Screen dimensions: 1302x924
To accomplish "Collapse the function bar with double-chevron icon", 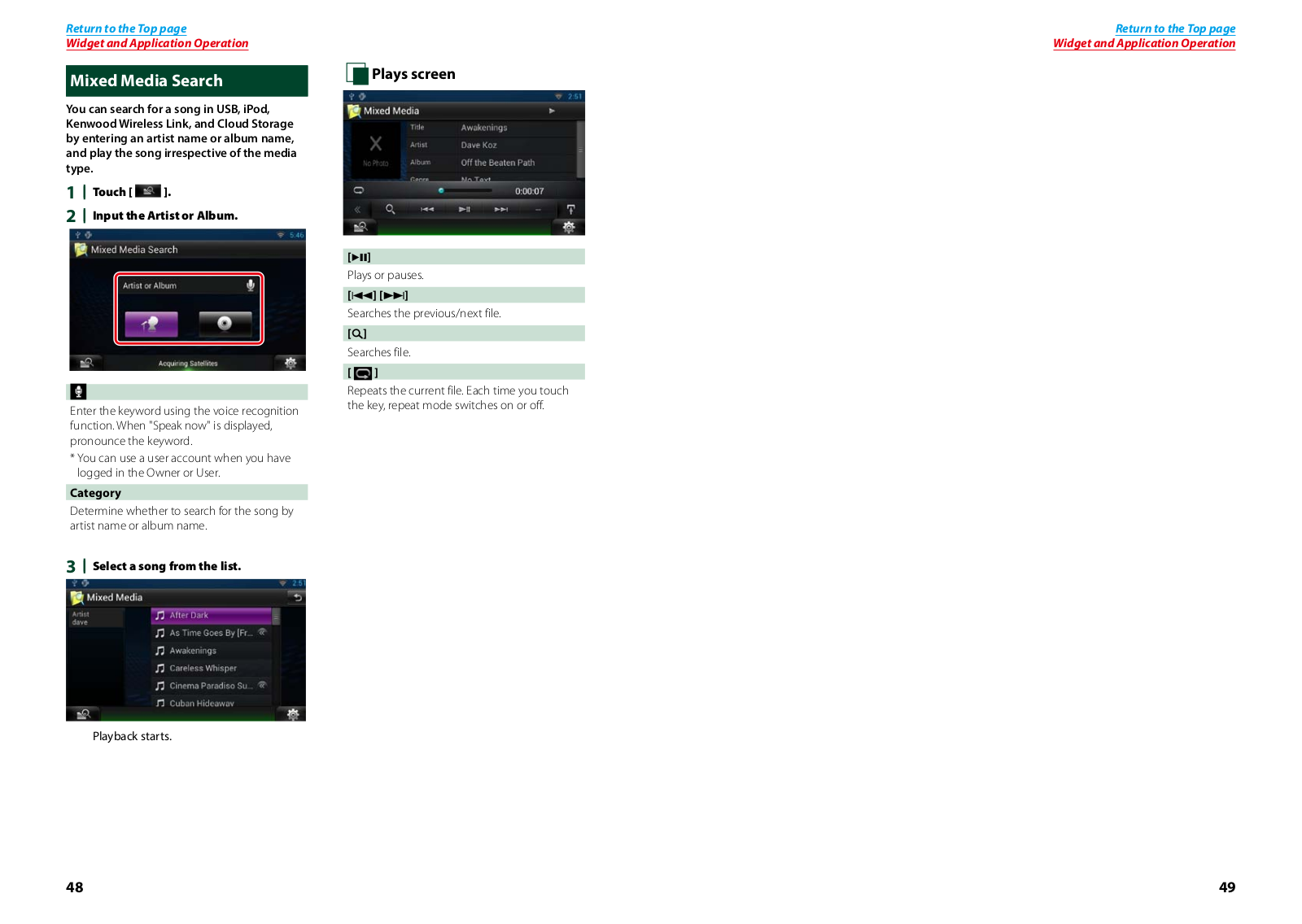I will [357, 209].
